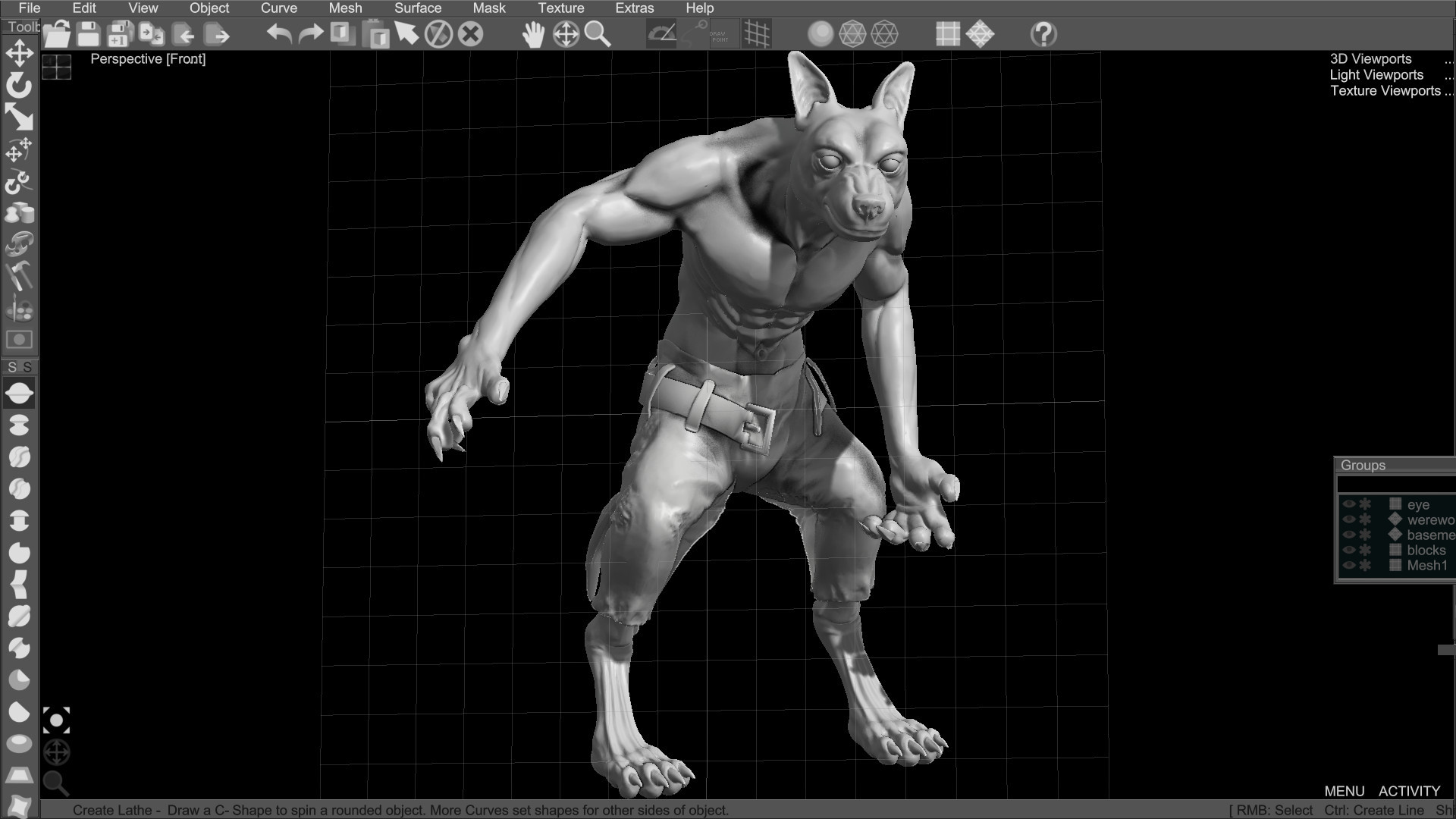1456x819 pixels.
Task: Click the ACTIVITY button at bottom right
Action: (x=1409, y=791)
